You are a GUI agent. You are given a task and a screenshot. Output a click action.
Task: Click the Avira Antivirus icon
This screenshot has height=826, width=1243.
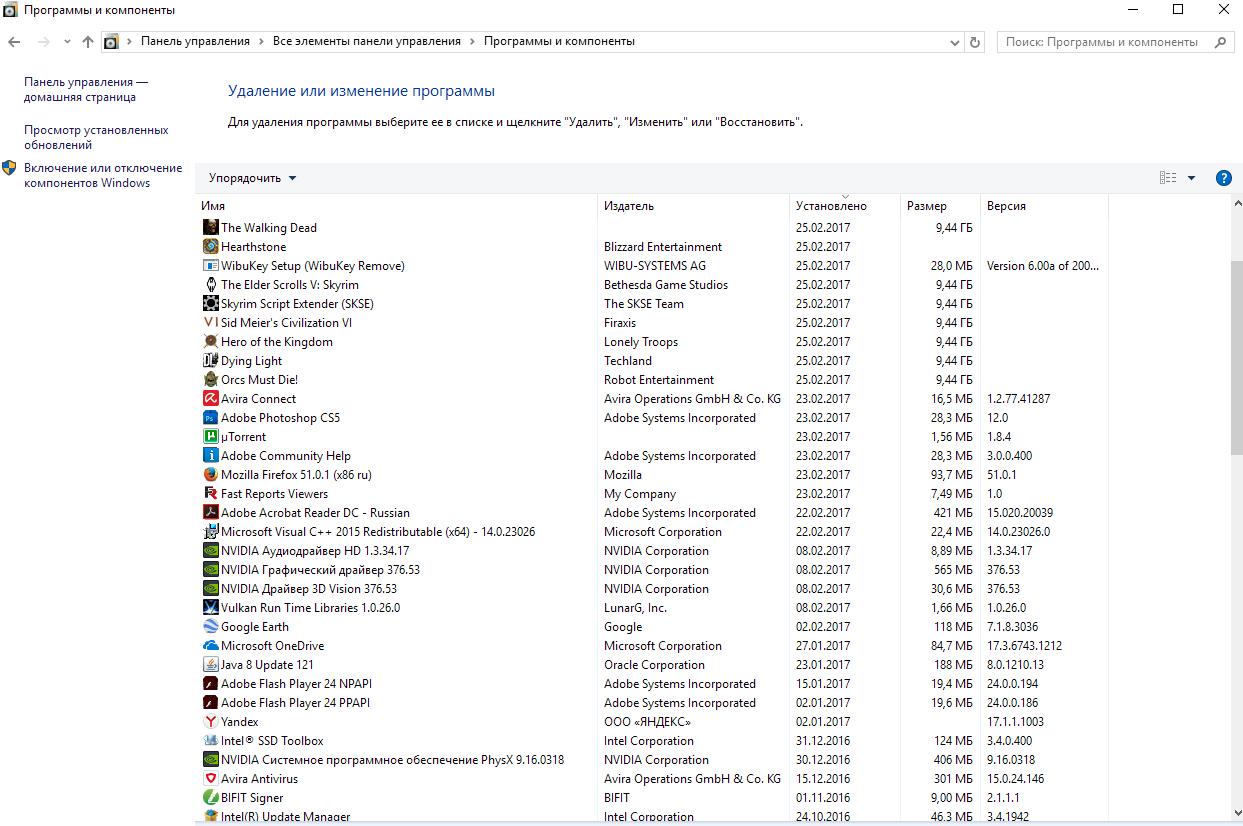point(211,779)
